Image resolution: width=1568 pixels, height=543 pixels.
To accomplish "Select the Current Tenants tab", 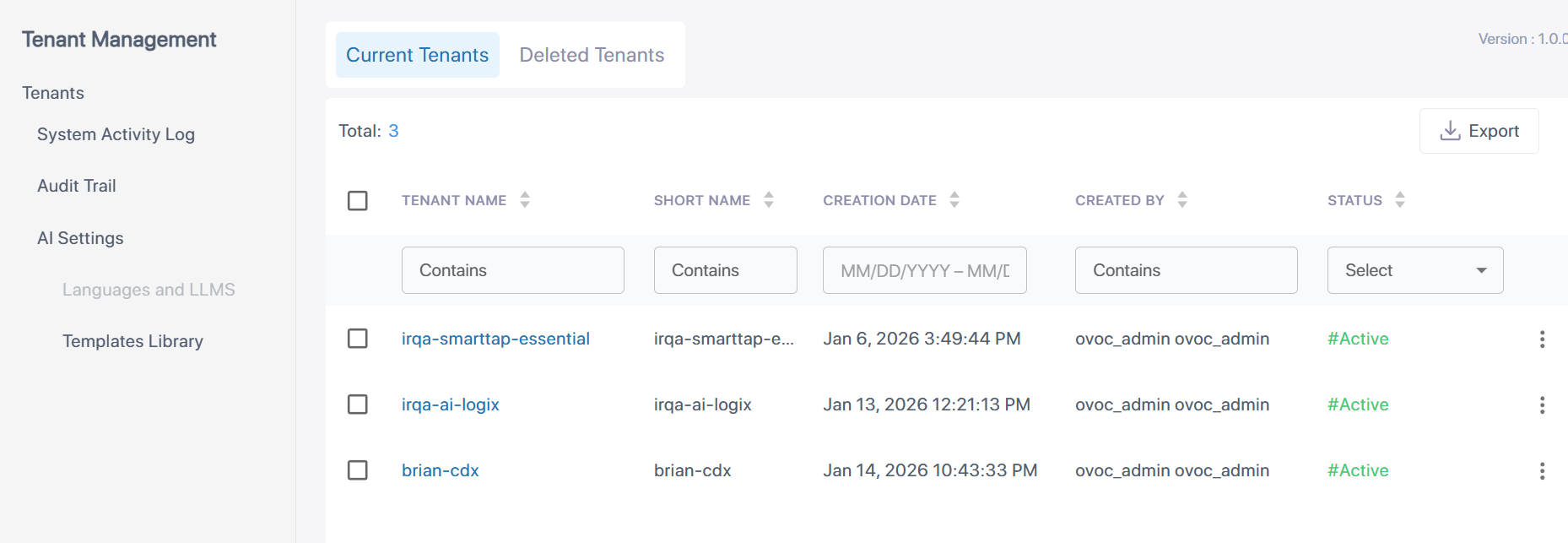I will [x=417, y=55].
